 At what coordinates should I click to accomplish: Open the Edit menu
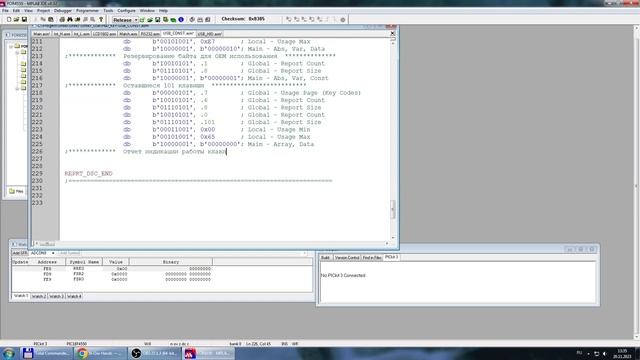tap(16, 11)
